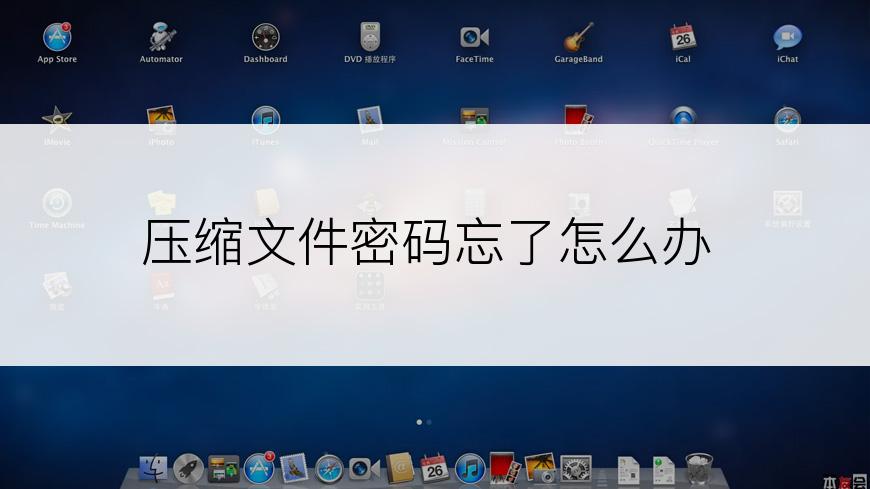This screenshot has width=870, height=489.
Task: Open QuickTime Player in Launchpad grid
Action: coord(683,119)
